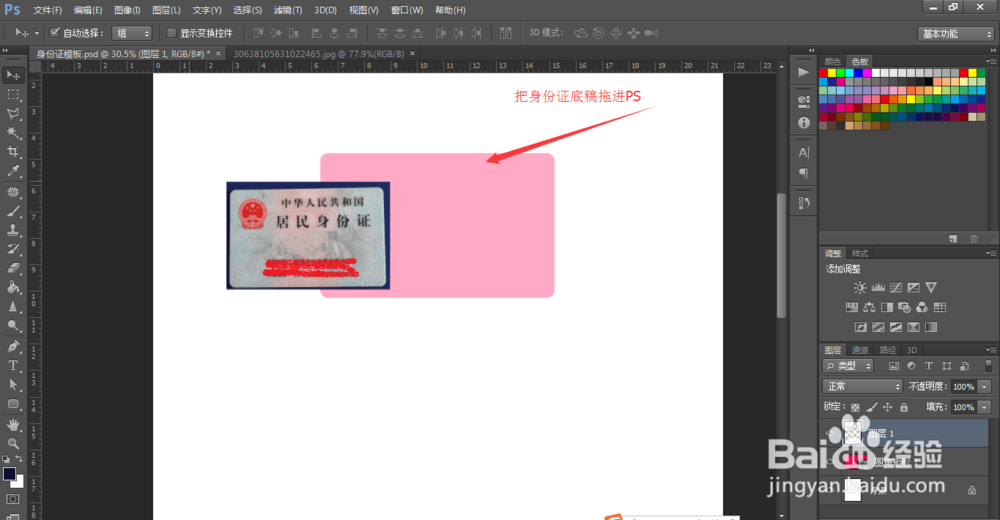The height and width of the screenshot is (520, 1000).
Task: Open the 基本功能 workspace dropdown
Action: tap(955, 34)
